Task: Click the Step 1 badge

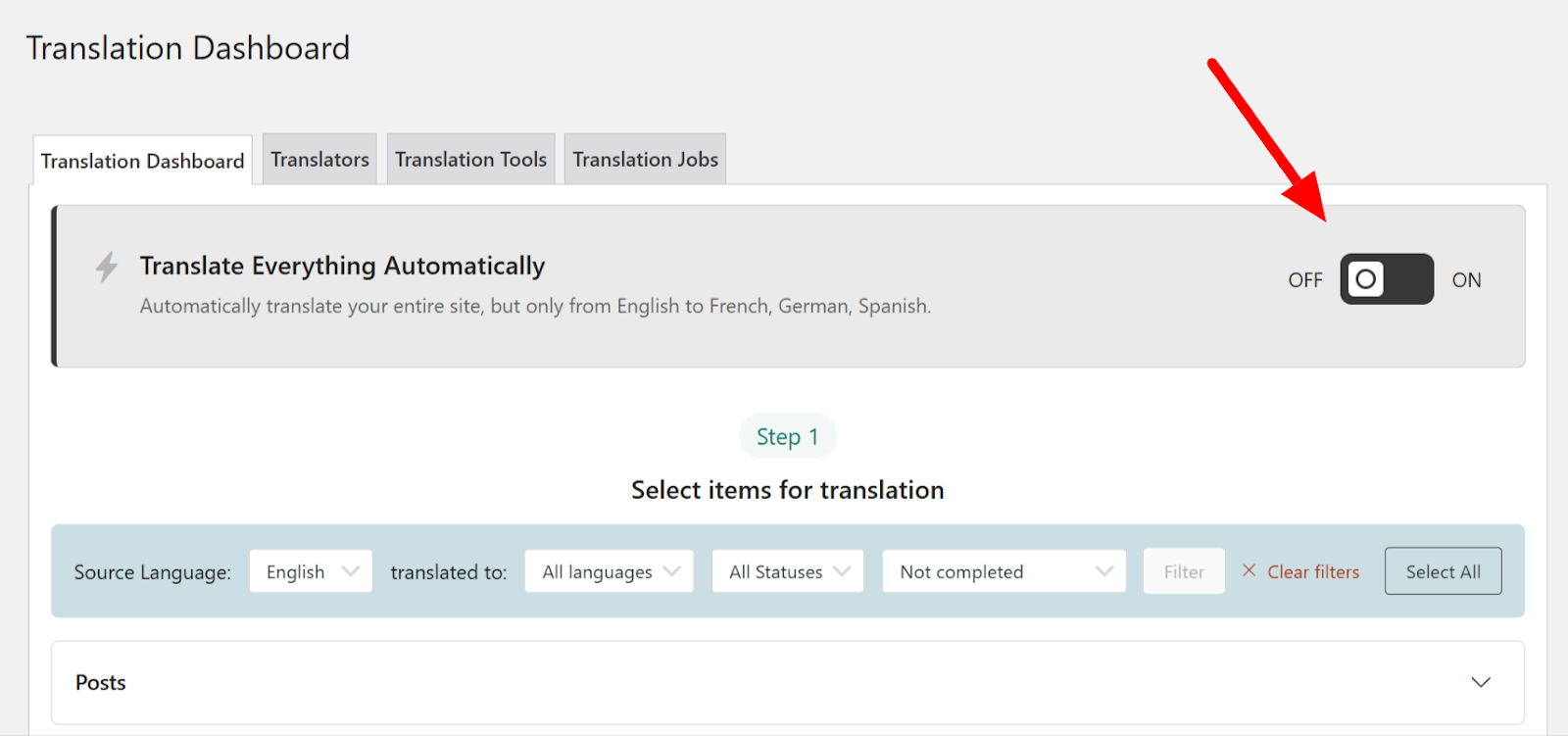Action: coord(787,437)
